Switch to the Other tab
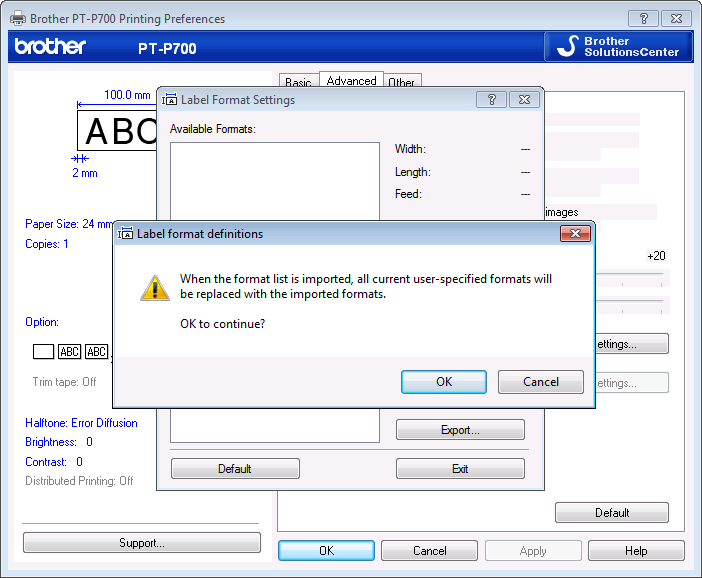 (402, 81)
